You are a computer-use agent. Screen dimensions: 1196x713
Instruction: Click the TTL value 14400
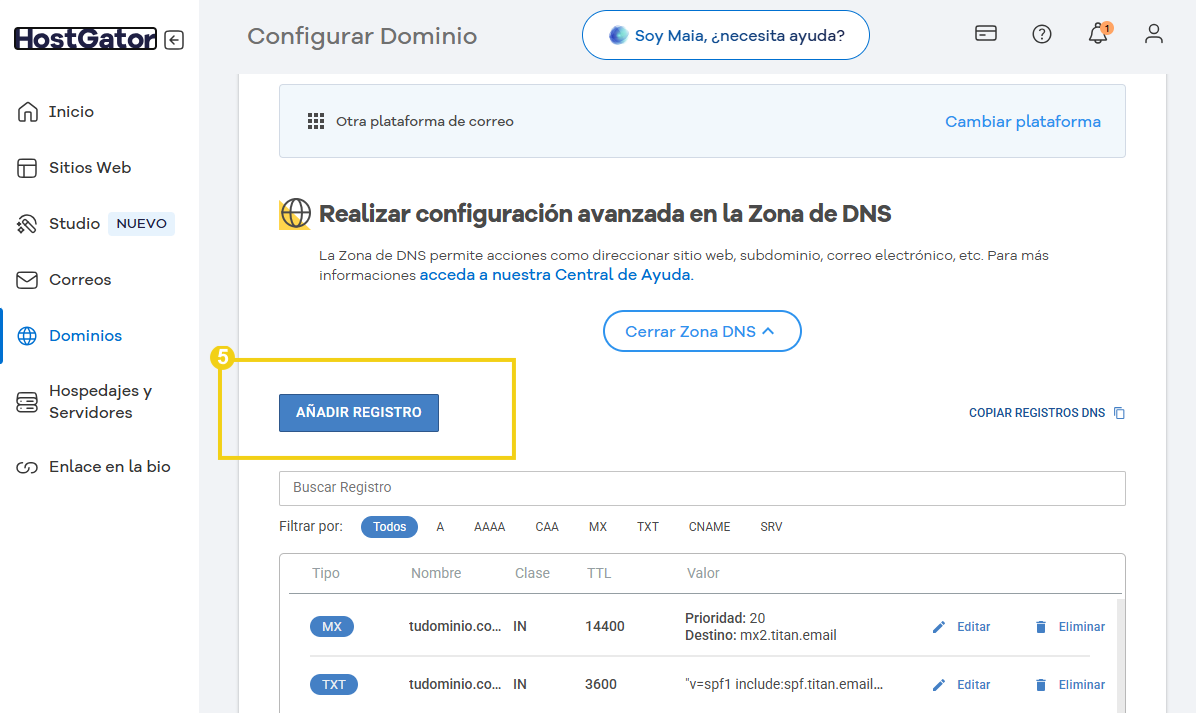[605, 627]
